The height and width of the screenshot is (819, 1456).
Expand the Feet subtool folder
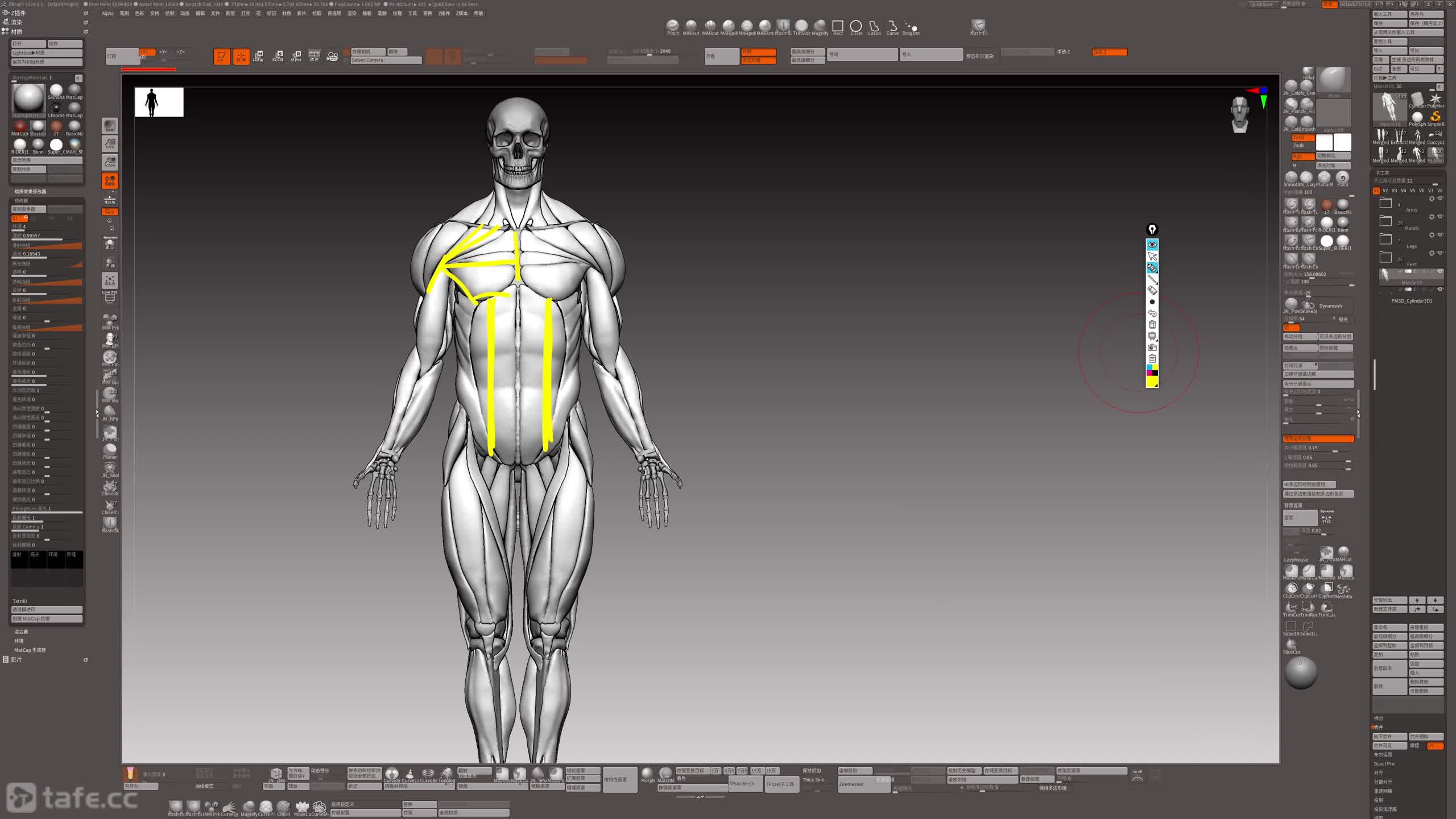1386,258
